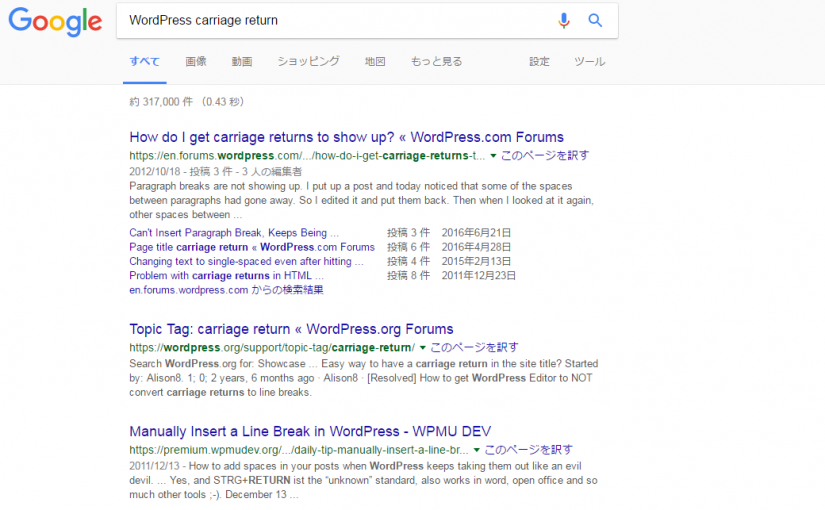This screenshot has width=825, height=510.
Task: Click the https://en.forums.wordpress.com URL text
Action: [x=307, y=156]
